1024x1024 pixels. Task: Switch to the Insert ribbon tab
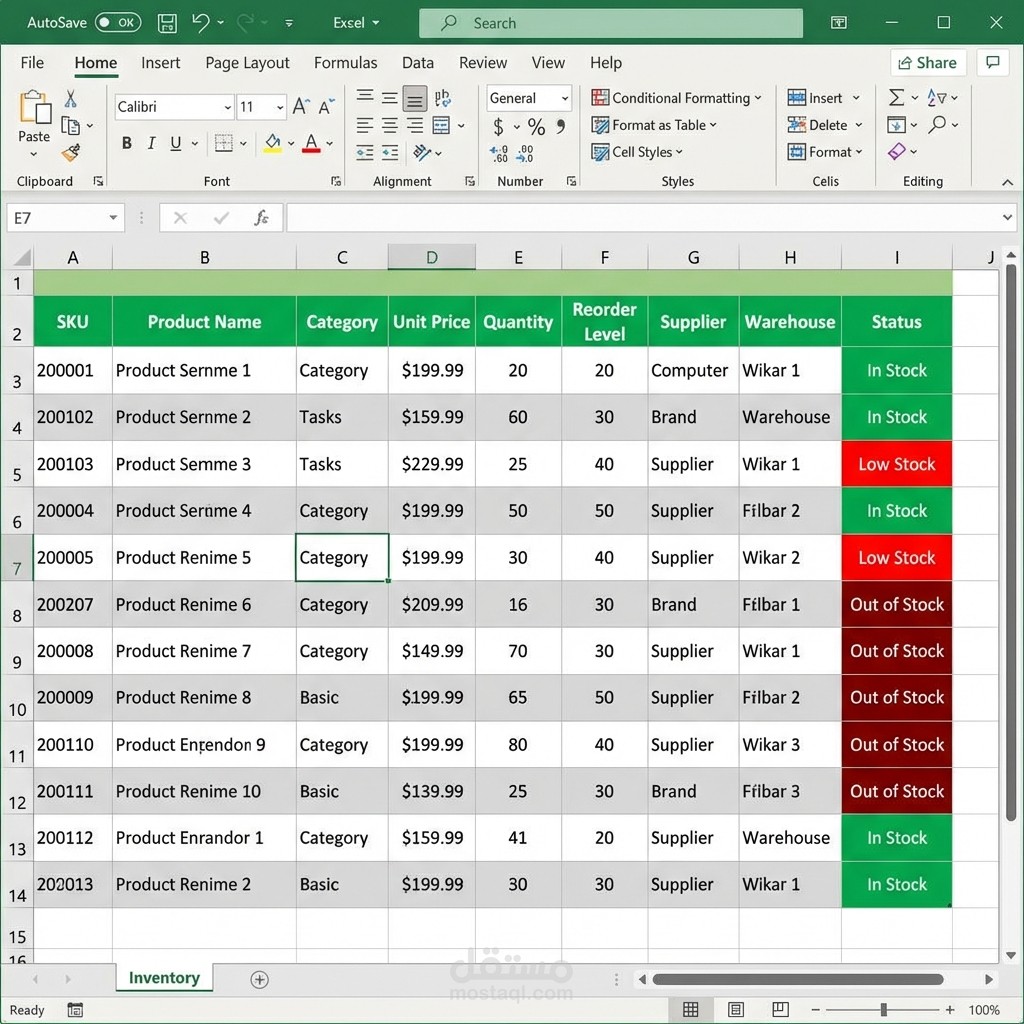tap(161, 63)
